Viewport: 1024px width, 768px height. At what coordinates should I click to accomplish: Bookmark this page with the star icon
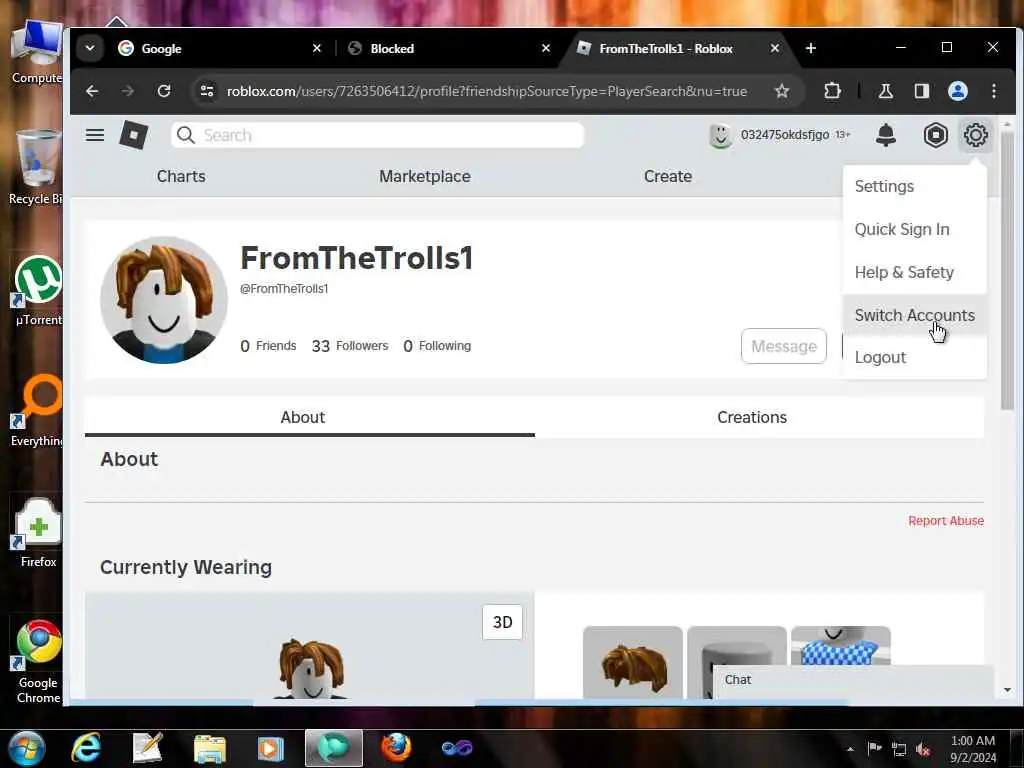tap(782, 91)
